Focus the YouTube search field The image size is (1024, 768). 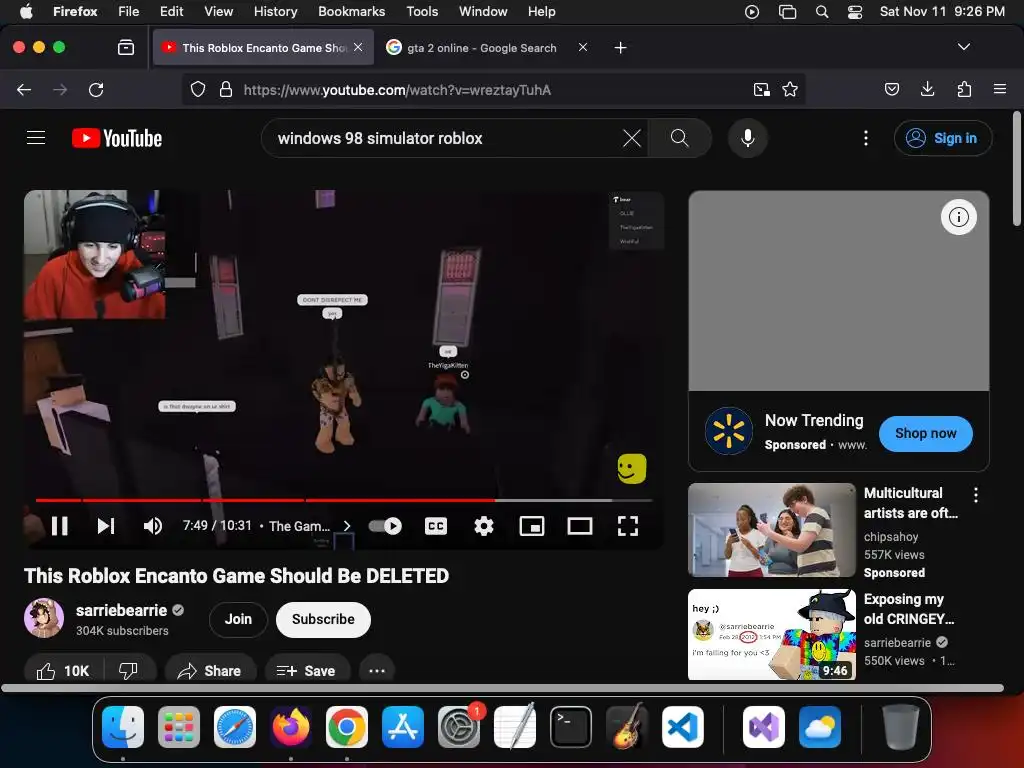(445, 138)
